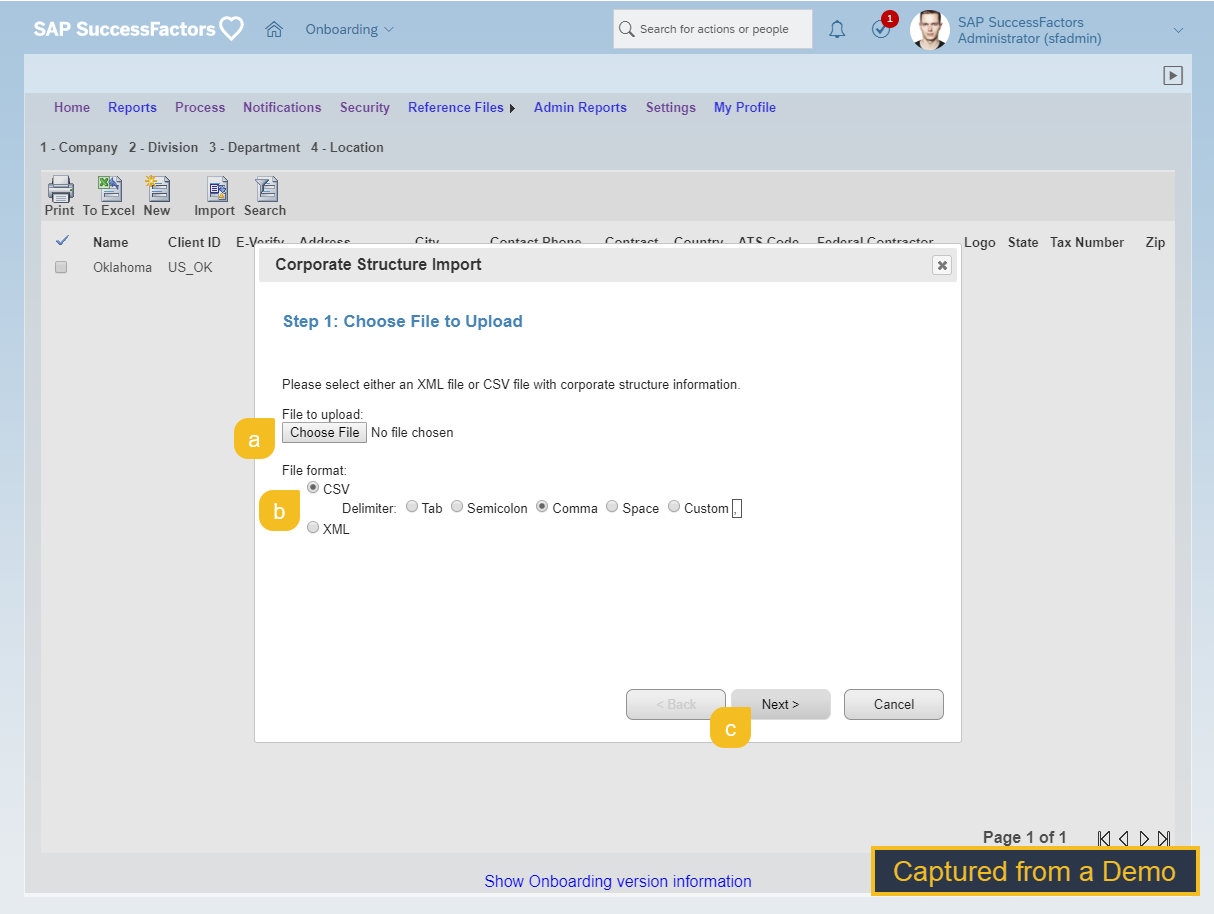This screenshot has width=1214, height=914.
Task: Go to the previous page in pager
Action: coord(1124,838)
